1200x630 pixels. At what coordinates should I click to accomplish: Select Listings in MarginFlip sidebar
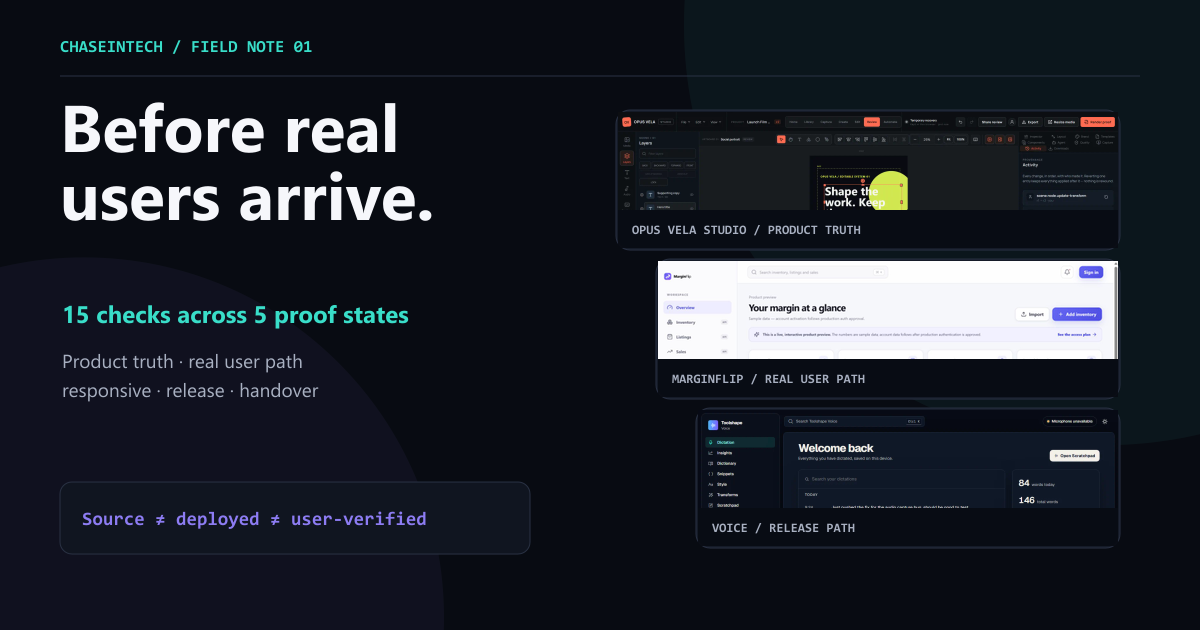697,337
